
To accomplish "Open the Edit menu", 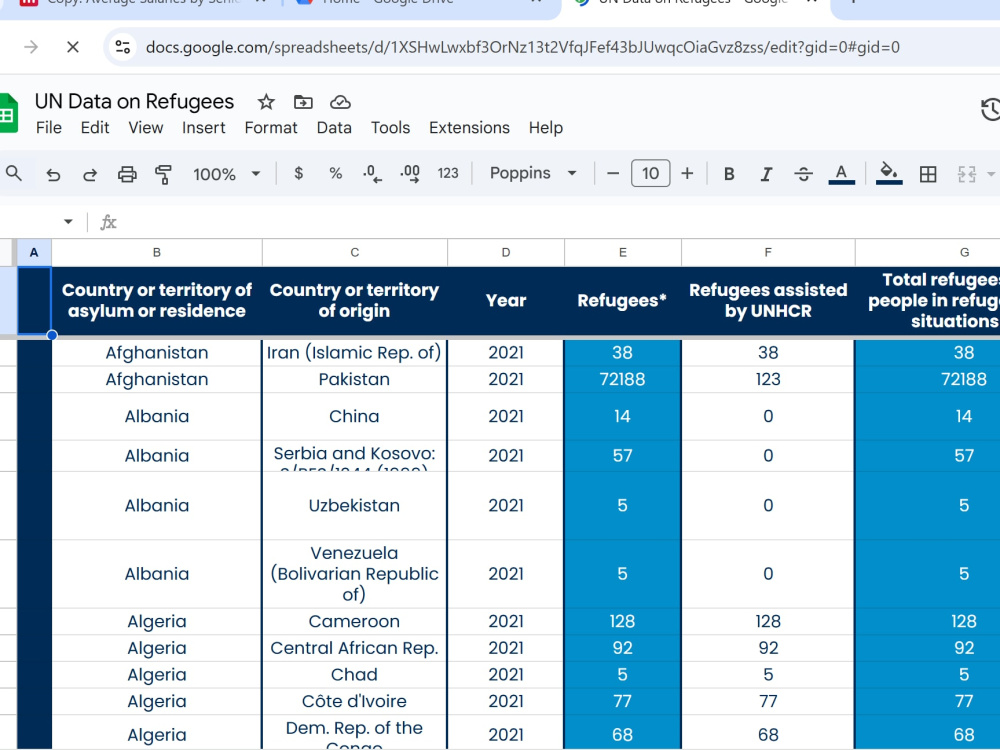I will coord(94,128).
